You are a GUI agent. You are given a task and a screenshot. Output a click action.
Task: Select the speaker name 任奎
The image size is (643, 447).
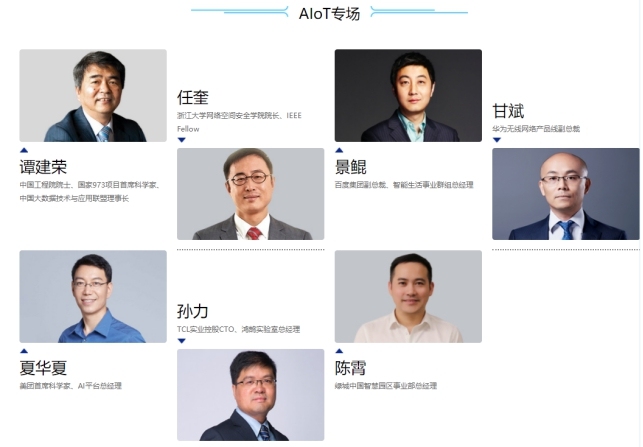pyautogui.click(x=193, y=98)
